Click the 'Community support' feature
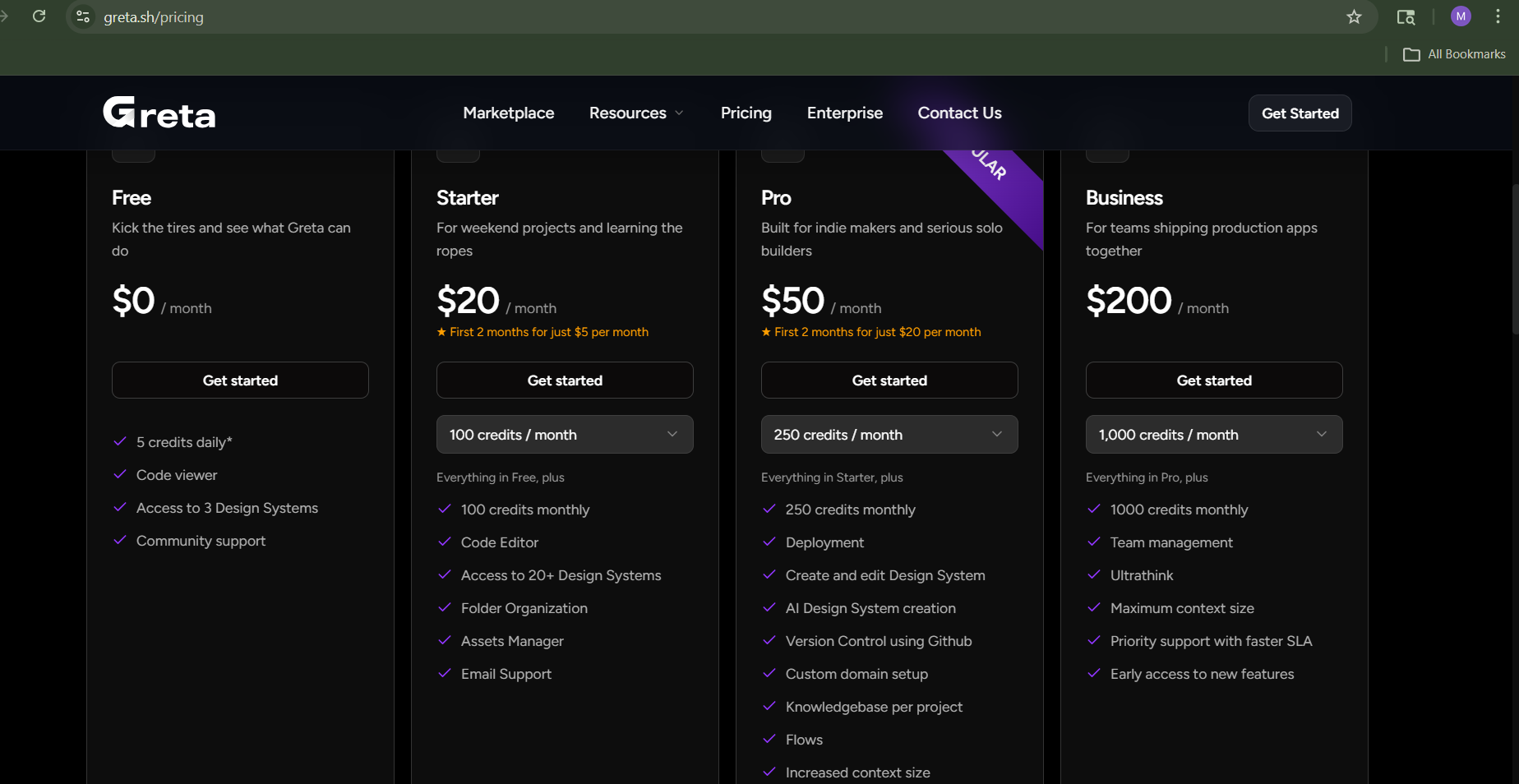The width and height of the screenshot is (1519, 784). pos(201,541)
